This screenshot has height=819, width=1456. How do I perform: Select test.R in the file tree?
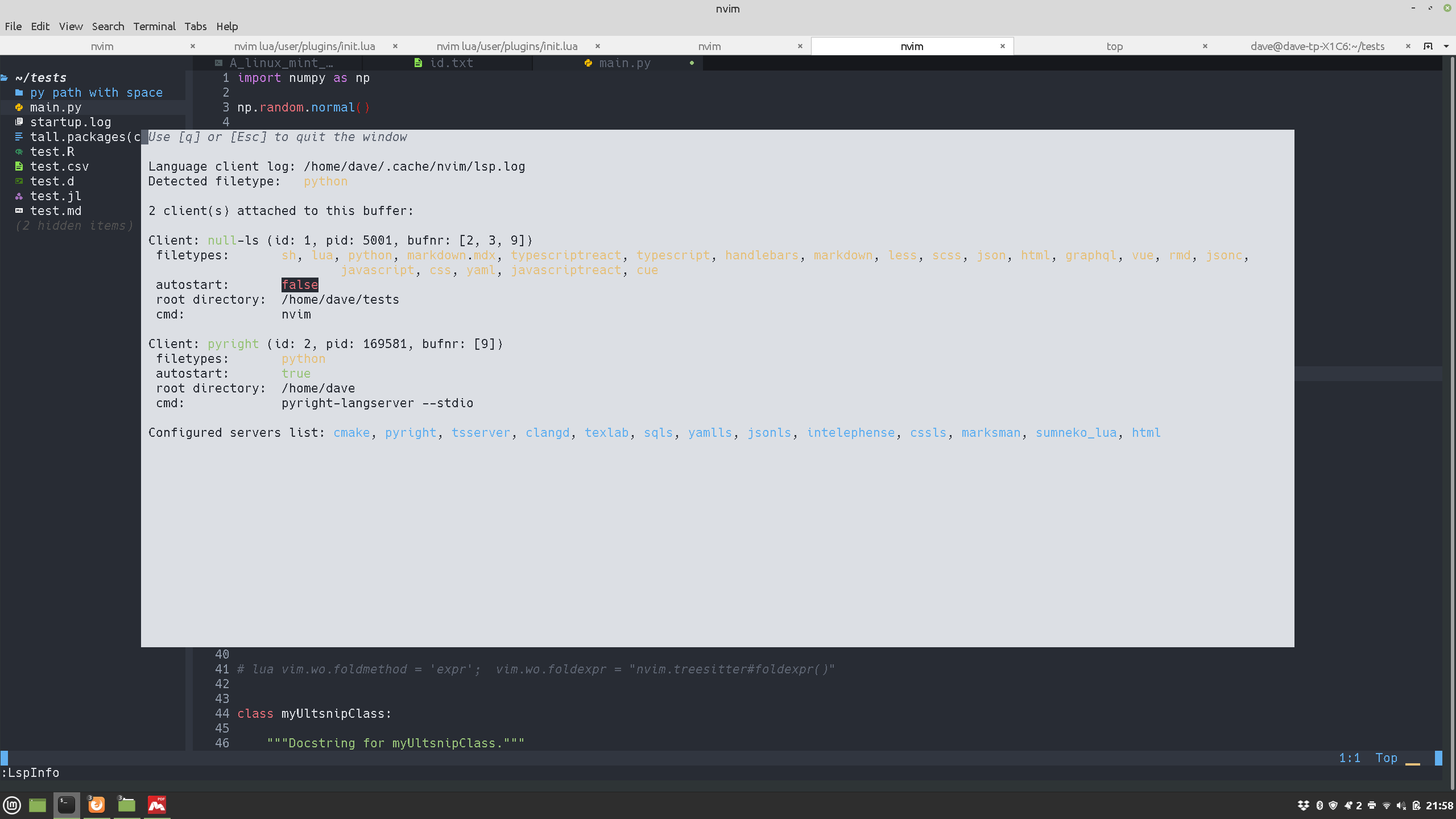[52, 152]
